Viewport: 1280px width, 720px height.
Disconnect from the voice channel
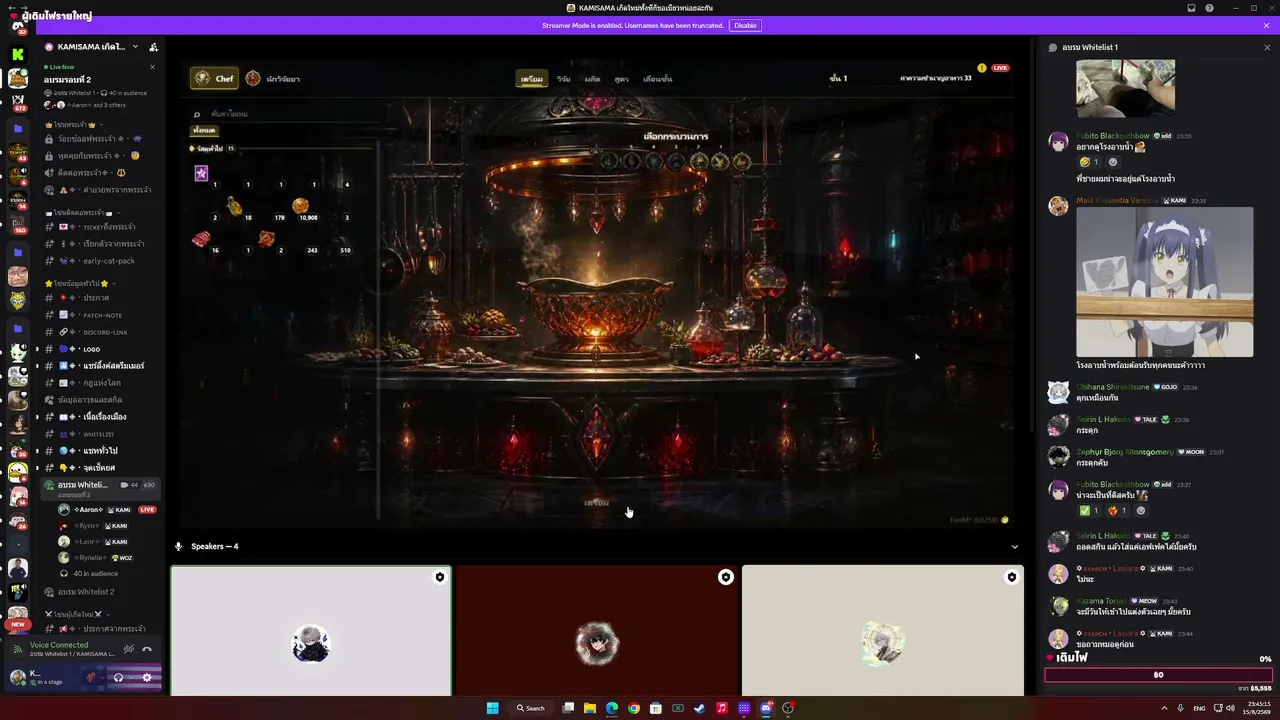[x=147, y=649]
